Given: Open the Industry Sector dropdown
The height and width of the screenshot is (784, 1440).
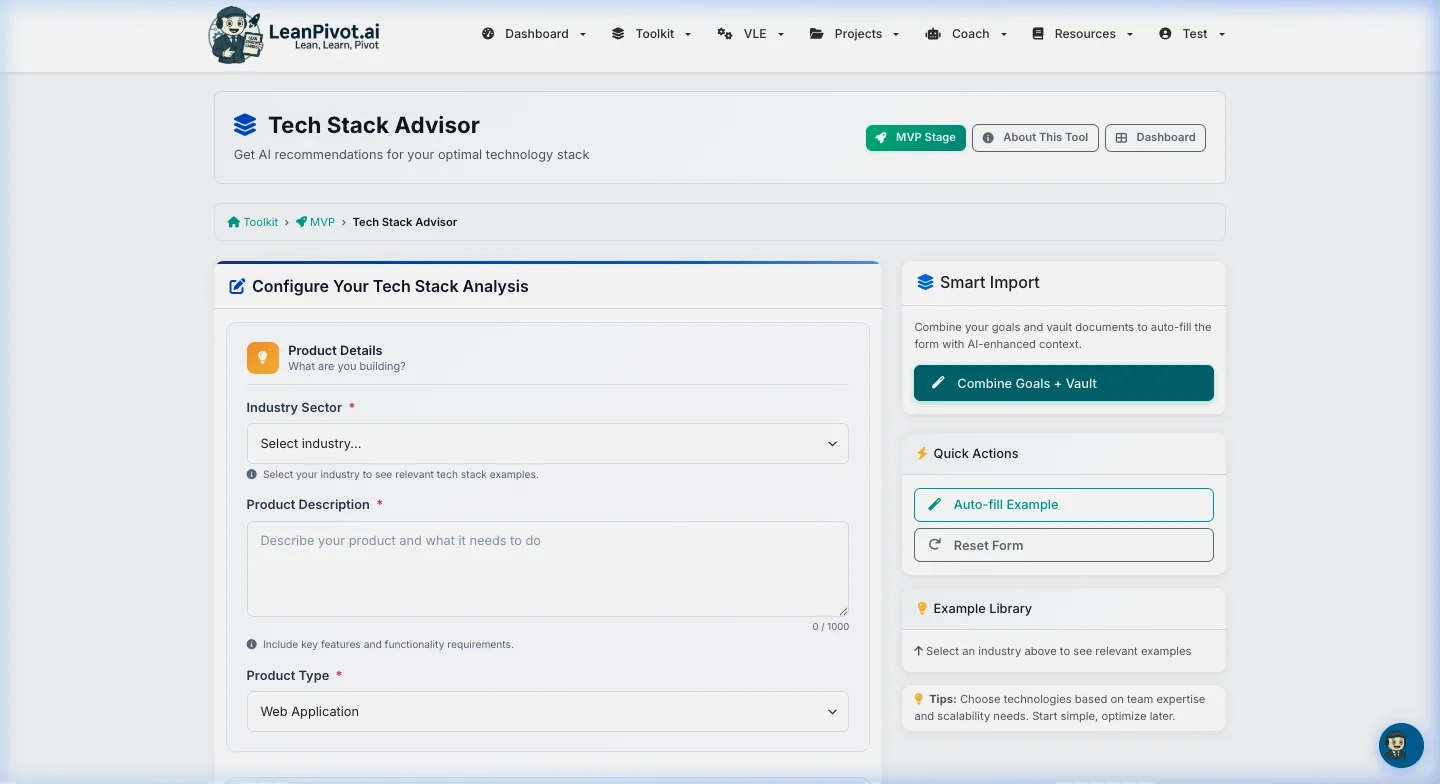Looking at the screenshot, I should coord(547,444).
